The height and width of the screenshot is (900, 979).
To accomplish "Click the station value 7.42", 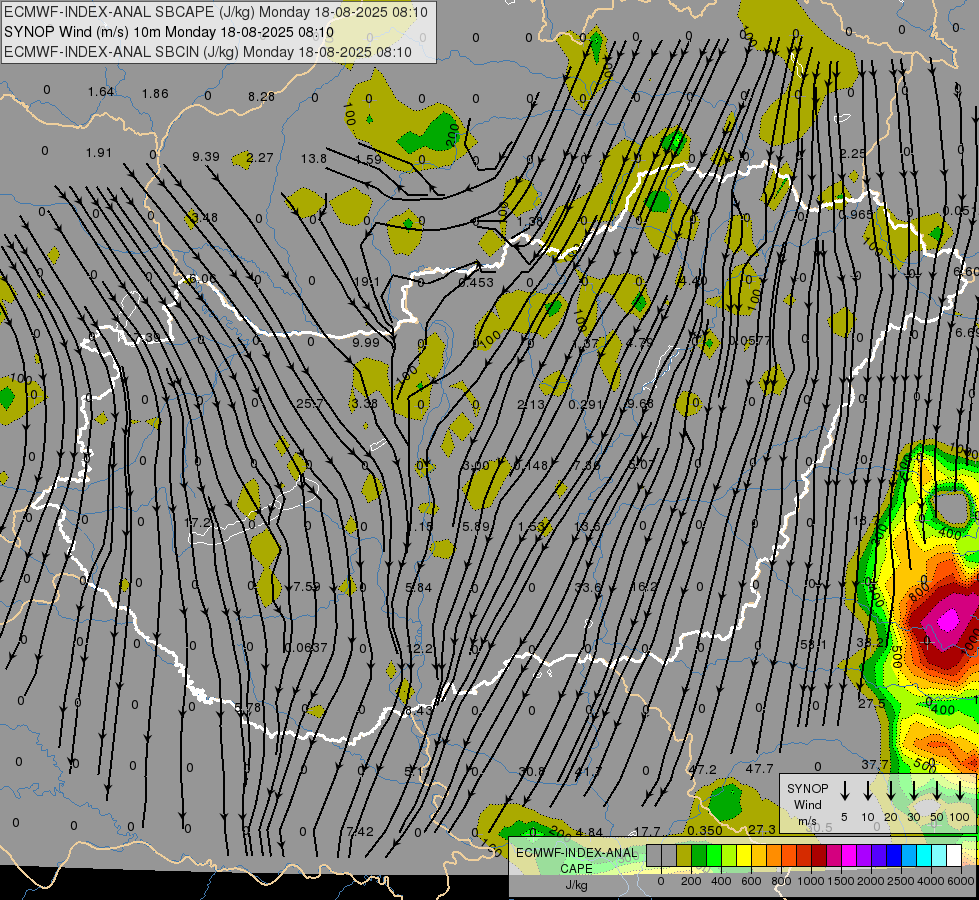I will point(360,831).
